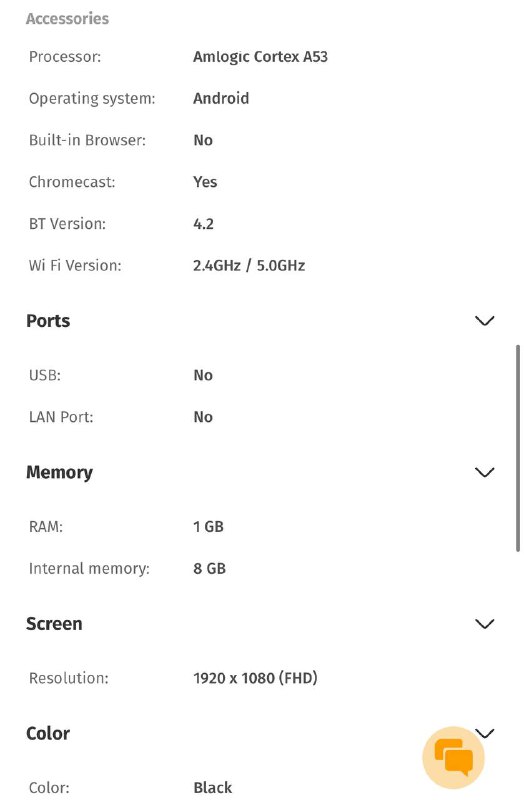The width and height of the screenshot is (524, 800).
Task: Click the Memory section title
Action: coord(60,472)
